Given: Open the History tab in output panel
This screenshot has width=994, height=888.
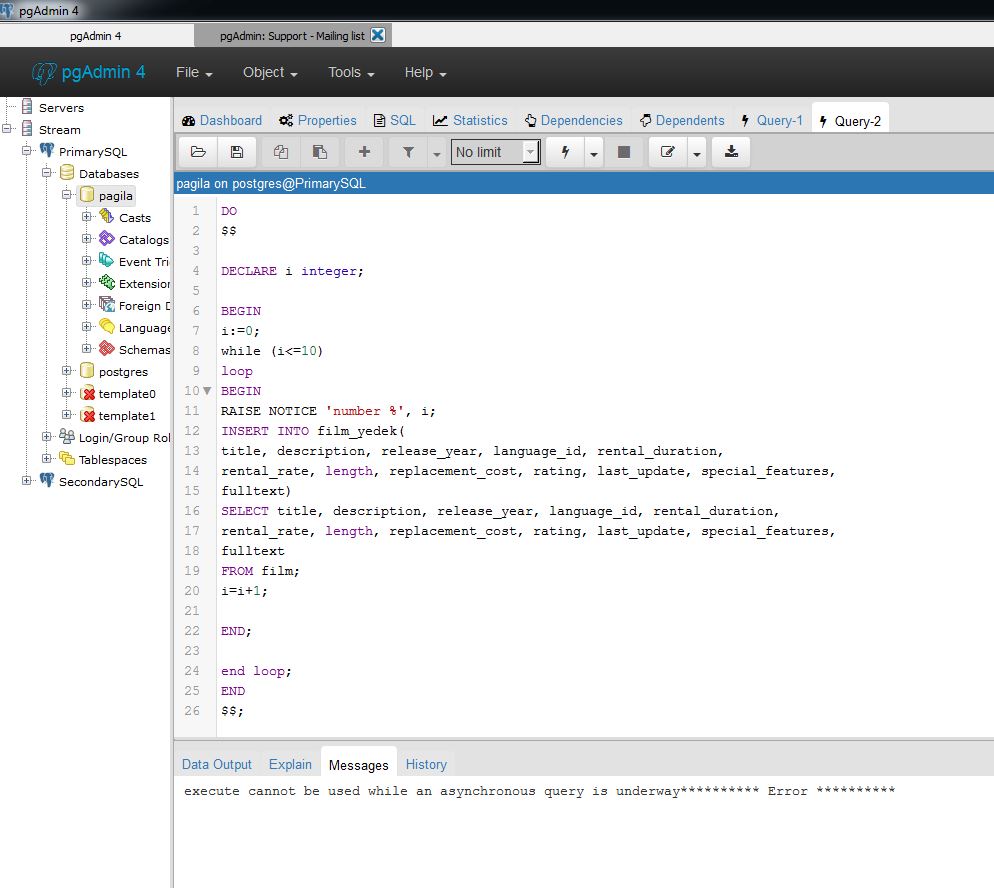Looking at the screenshot, I should [426, 764].
